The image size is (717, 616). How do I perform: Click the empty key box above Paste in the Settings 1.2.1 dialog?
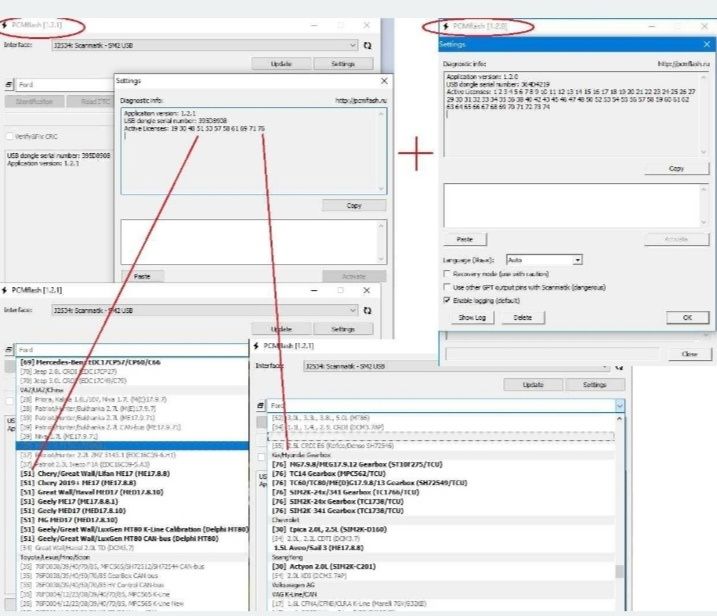pyautogui.click(x=254, y=242)
